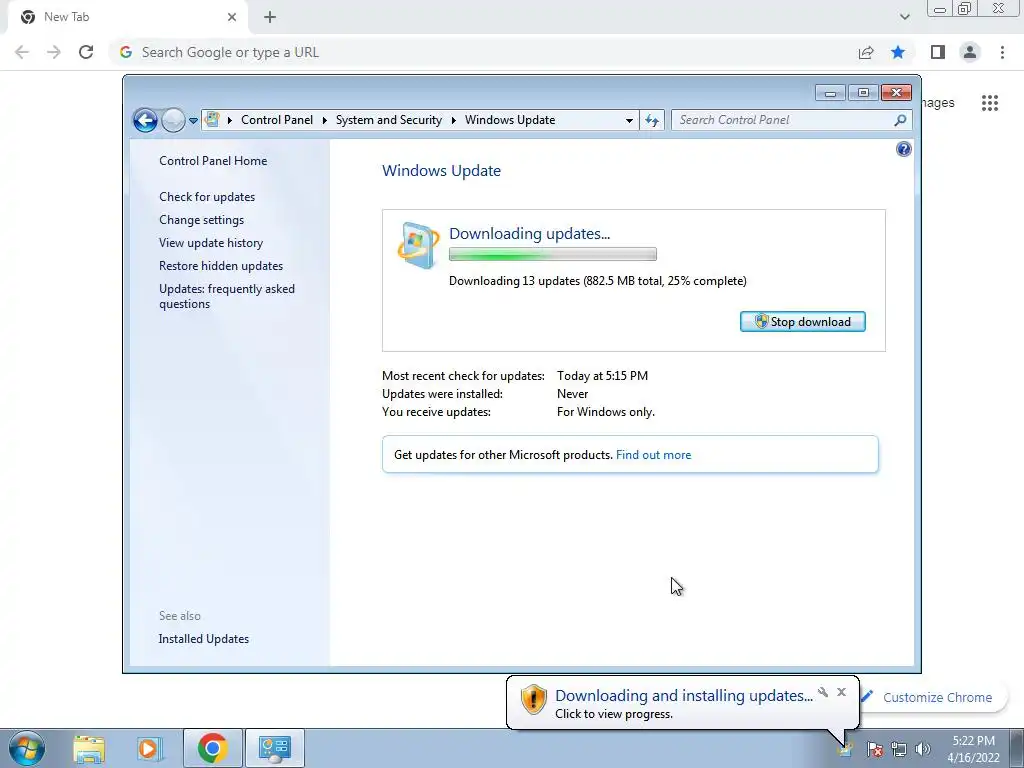Click Chrome share page icon
The height and width of the screenshot is (768, 1024).
pos(866,52)
